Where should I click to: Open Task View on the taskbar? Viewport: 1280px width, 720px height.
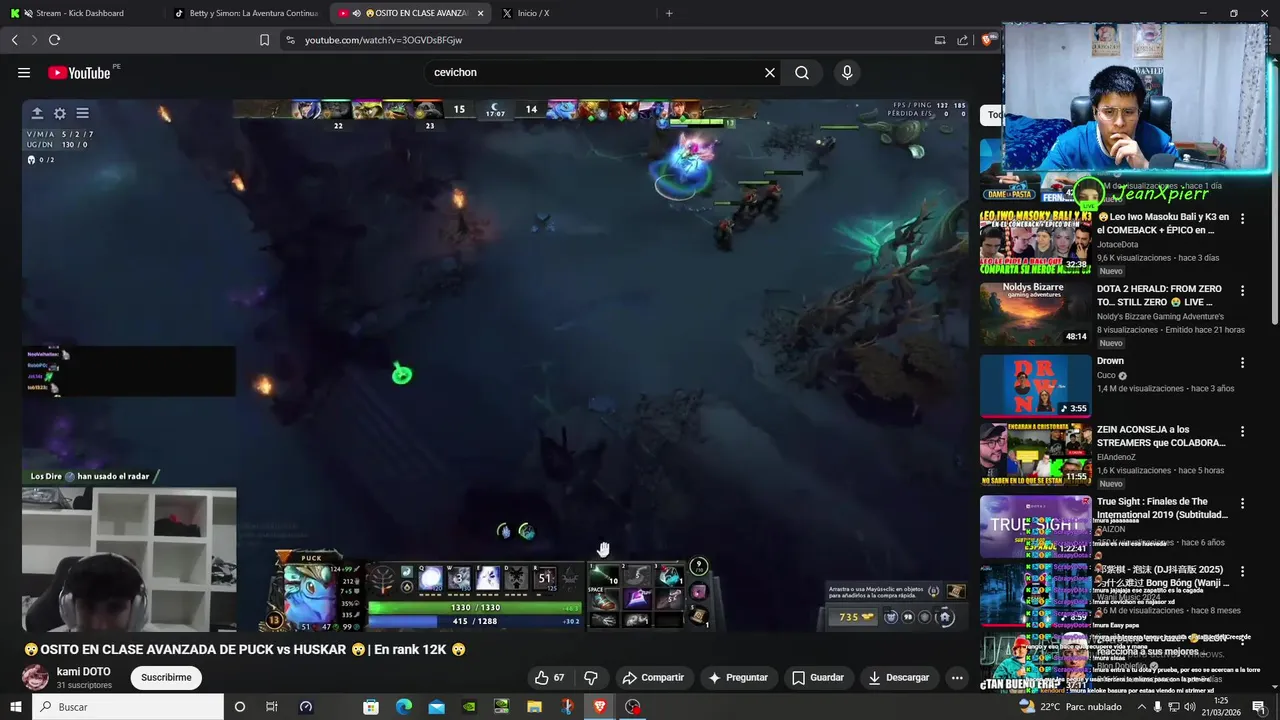click(272, 707)
